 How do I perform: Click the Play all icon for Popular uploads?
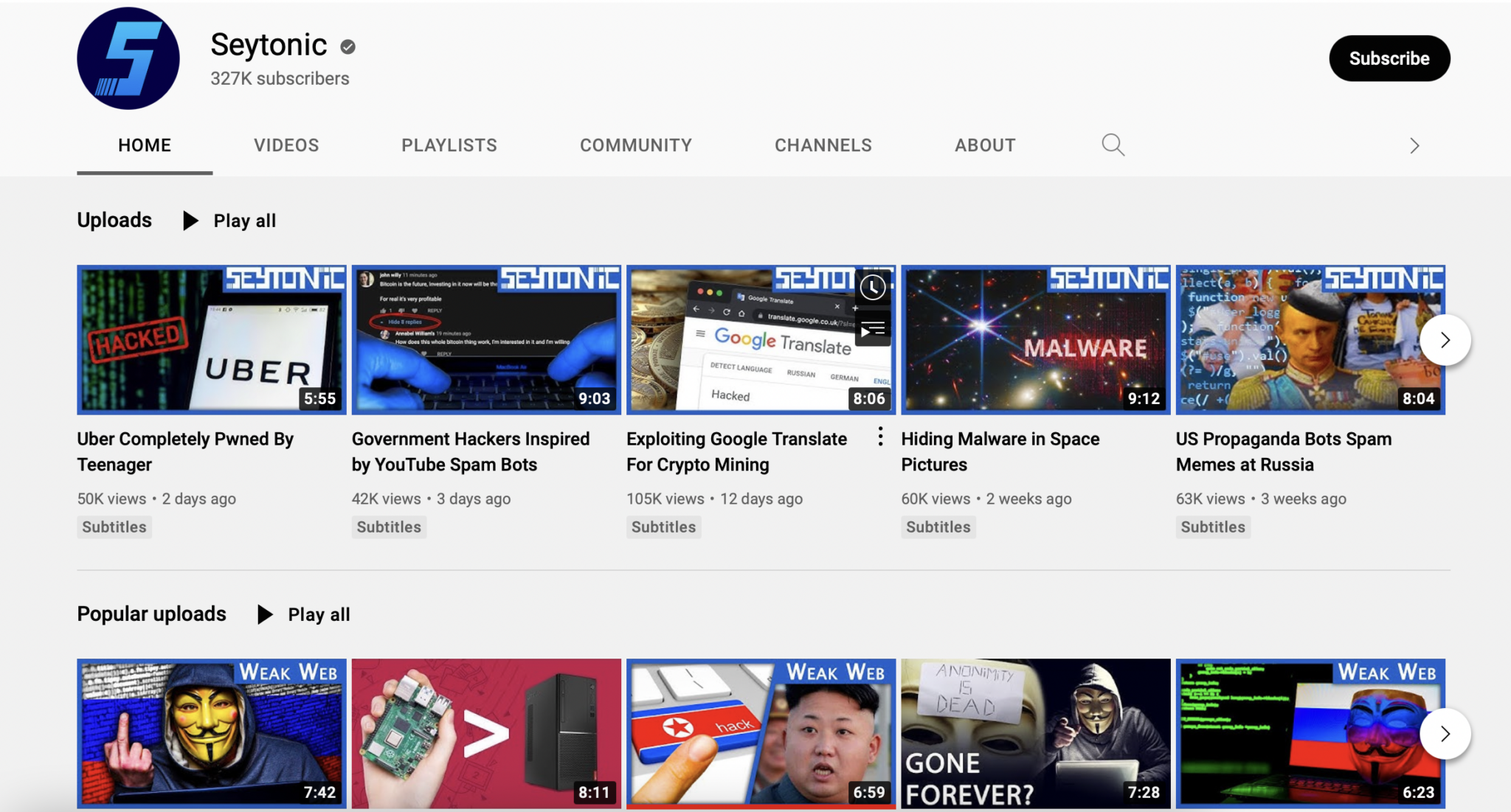click(x=266, y=614)
